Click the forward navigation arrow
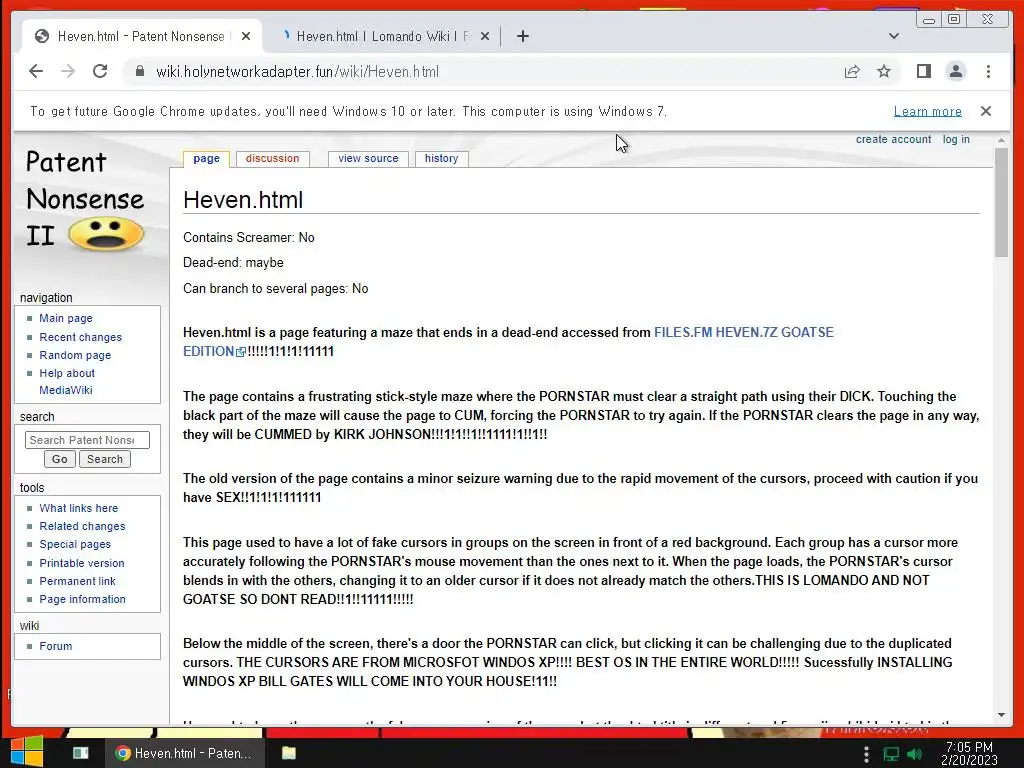The height and width of the screenshot is (768, 1024). (68, 71)
